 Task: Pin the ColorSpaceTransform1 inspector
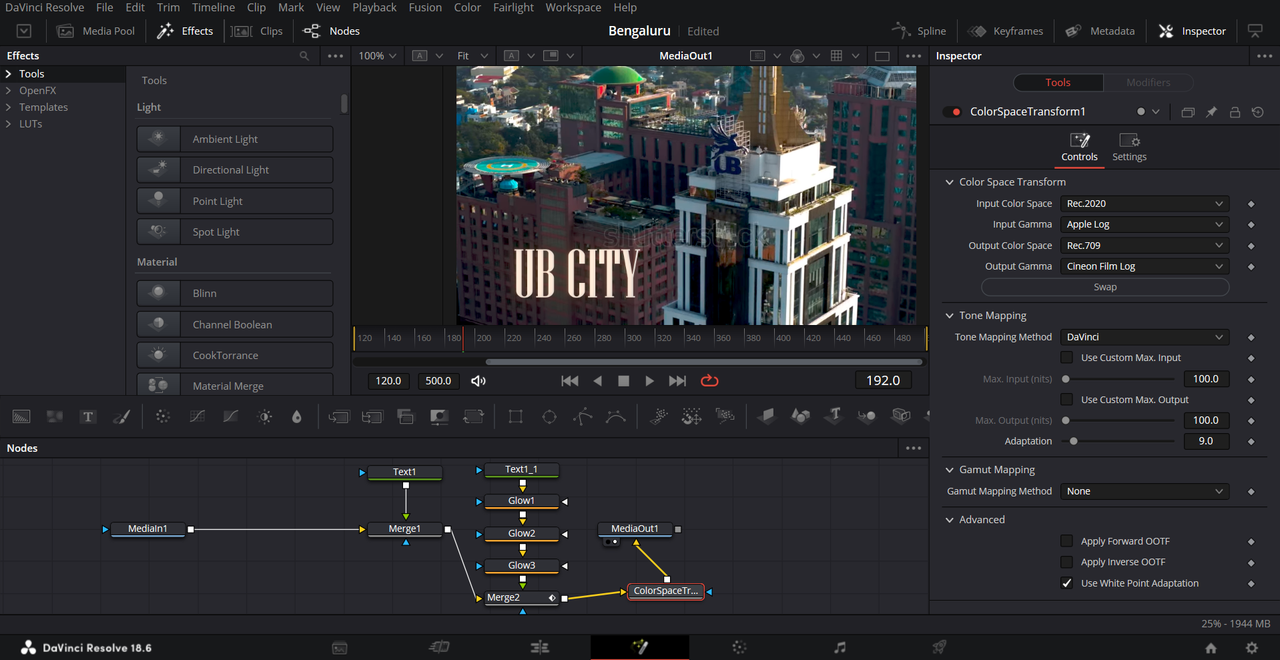(x=1211, y=112)
